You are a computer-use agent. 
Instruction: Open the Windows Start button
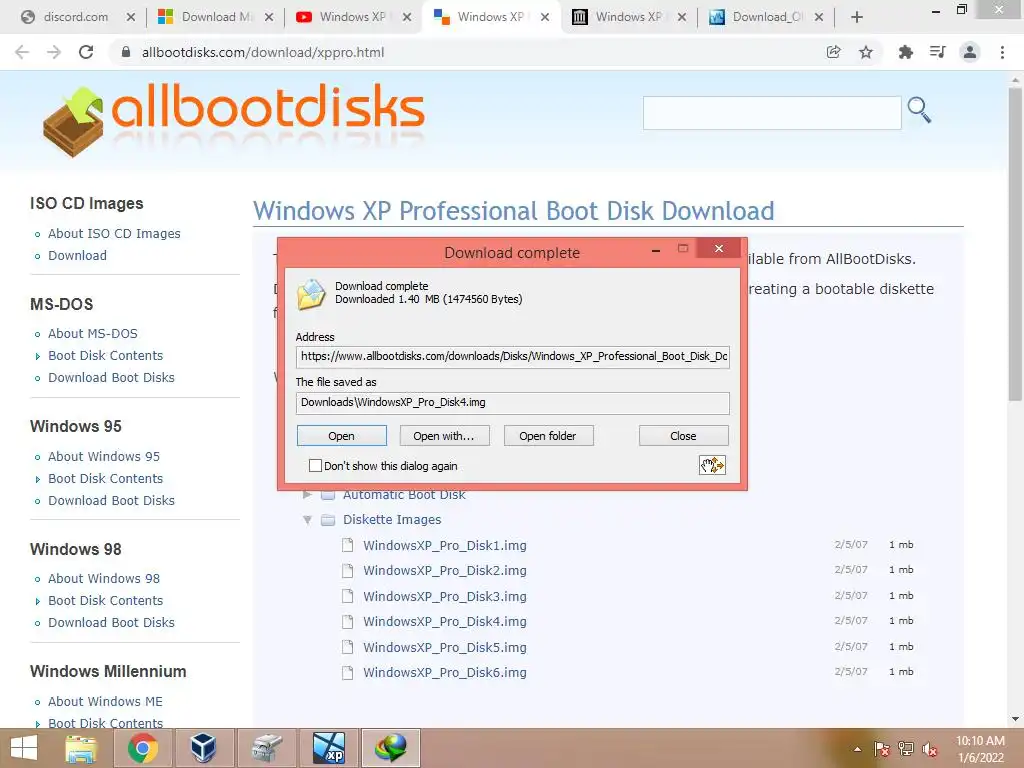click(24, 748)
